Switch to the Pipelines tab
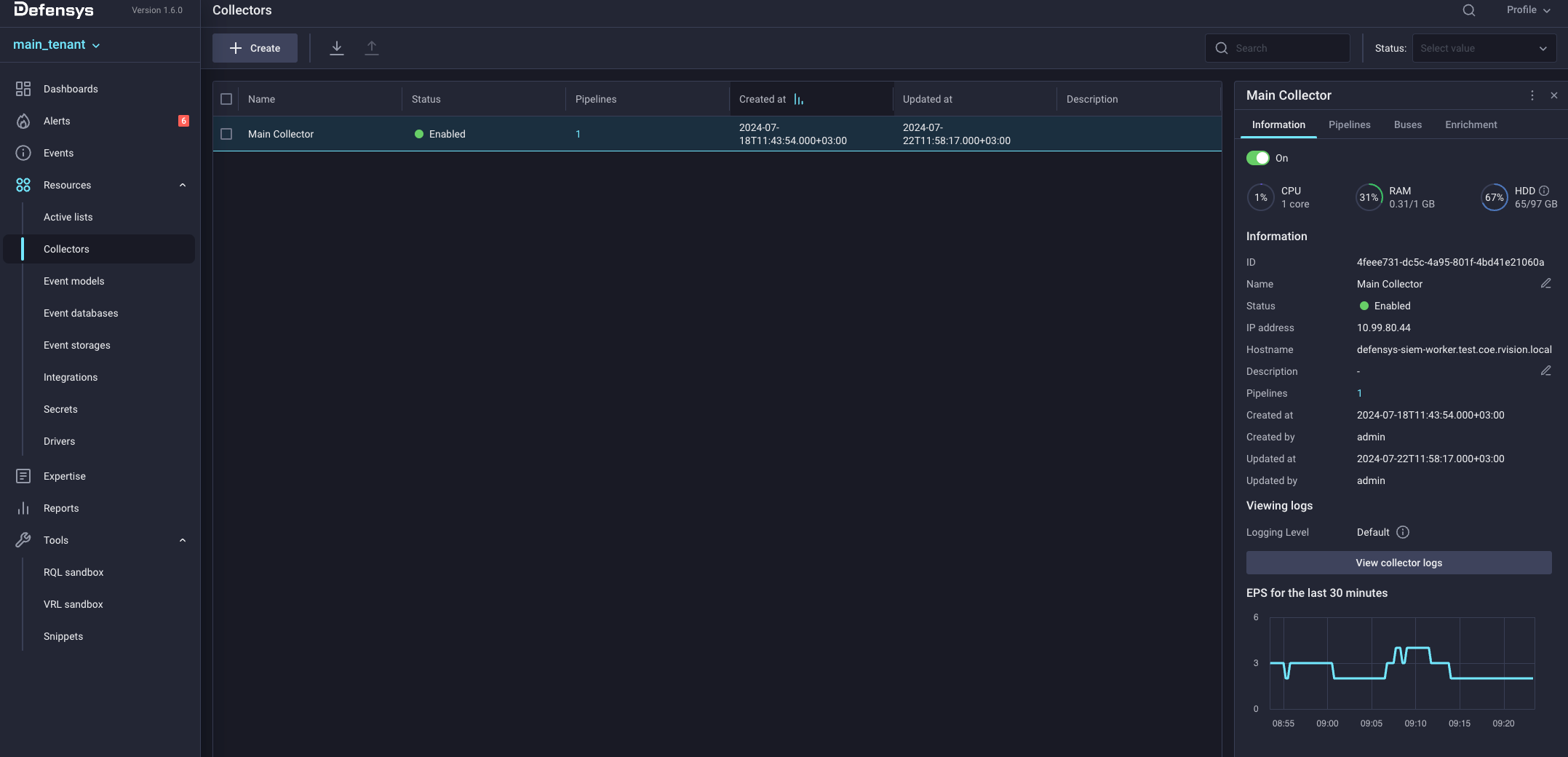 click(x=1349, y=124)
